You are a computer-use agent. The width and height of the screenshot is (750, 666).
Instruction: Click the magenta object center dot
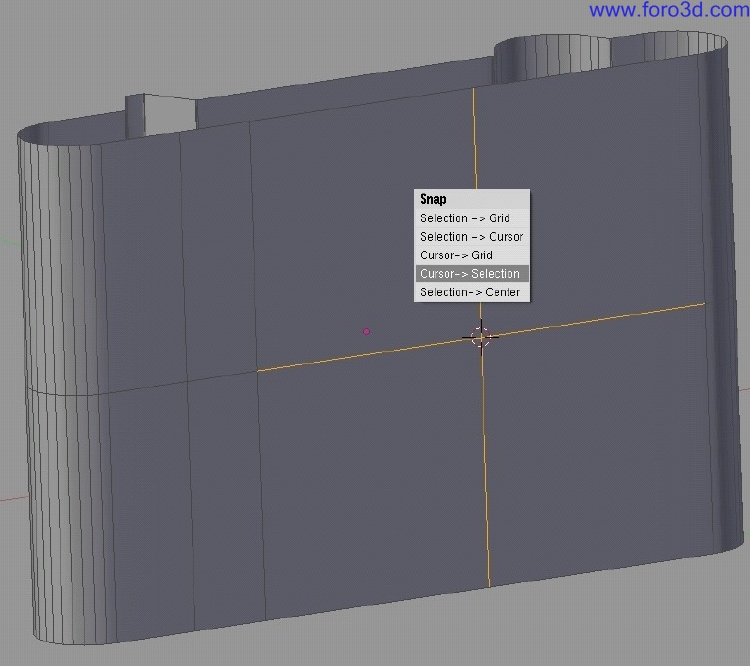click(x=366, y=331)
